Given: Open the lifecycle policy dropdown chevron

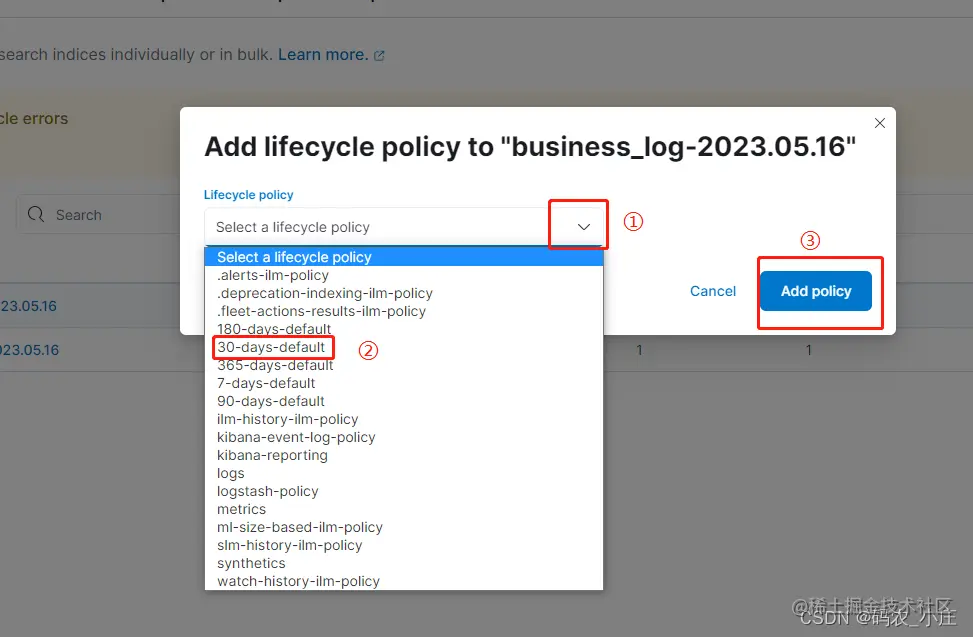Looking at the screenshot, I should [583, 227].
